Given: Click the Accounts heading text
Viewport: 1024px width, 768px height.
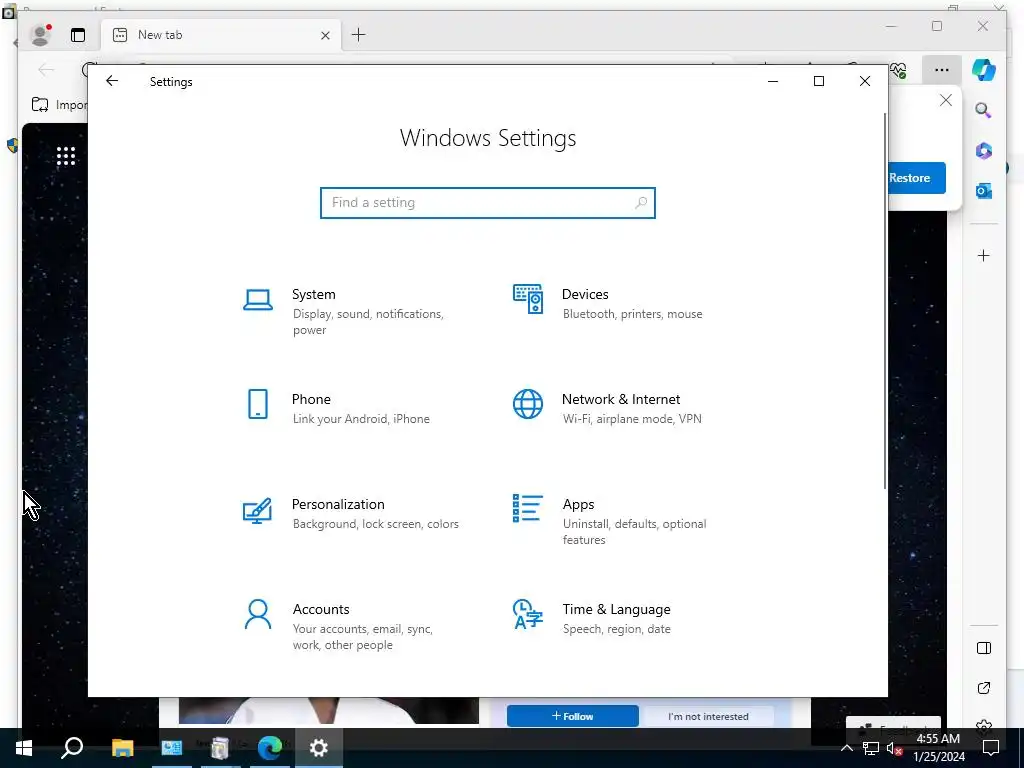Looking at the screenshot, I should pos(321,609).
